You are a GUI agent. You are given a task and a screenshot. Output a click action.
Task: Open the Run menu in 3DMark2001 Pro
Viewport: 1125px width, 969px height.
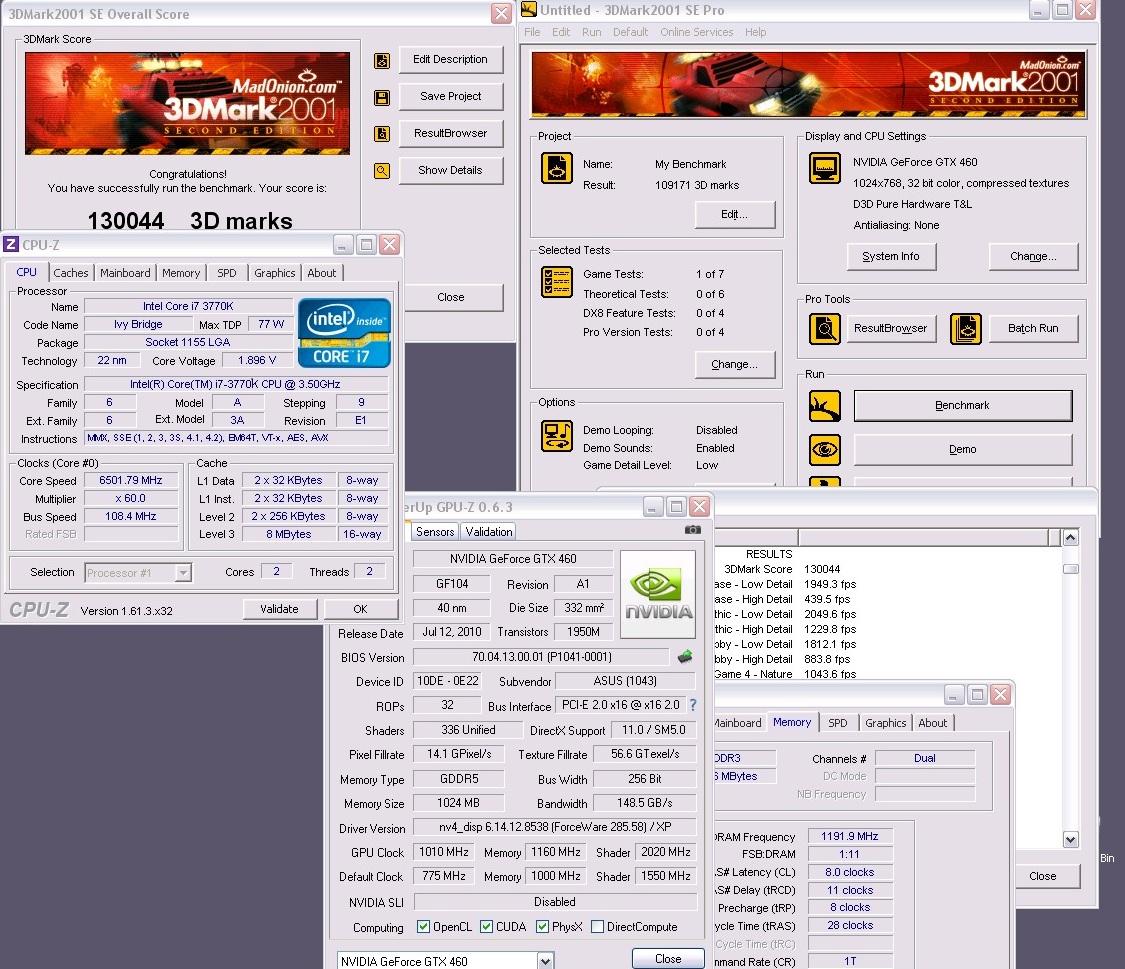pyautogui.click(x=592, y=32)
